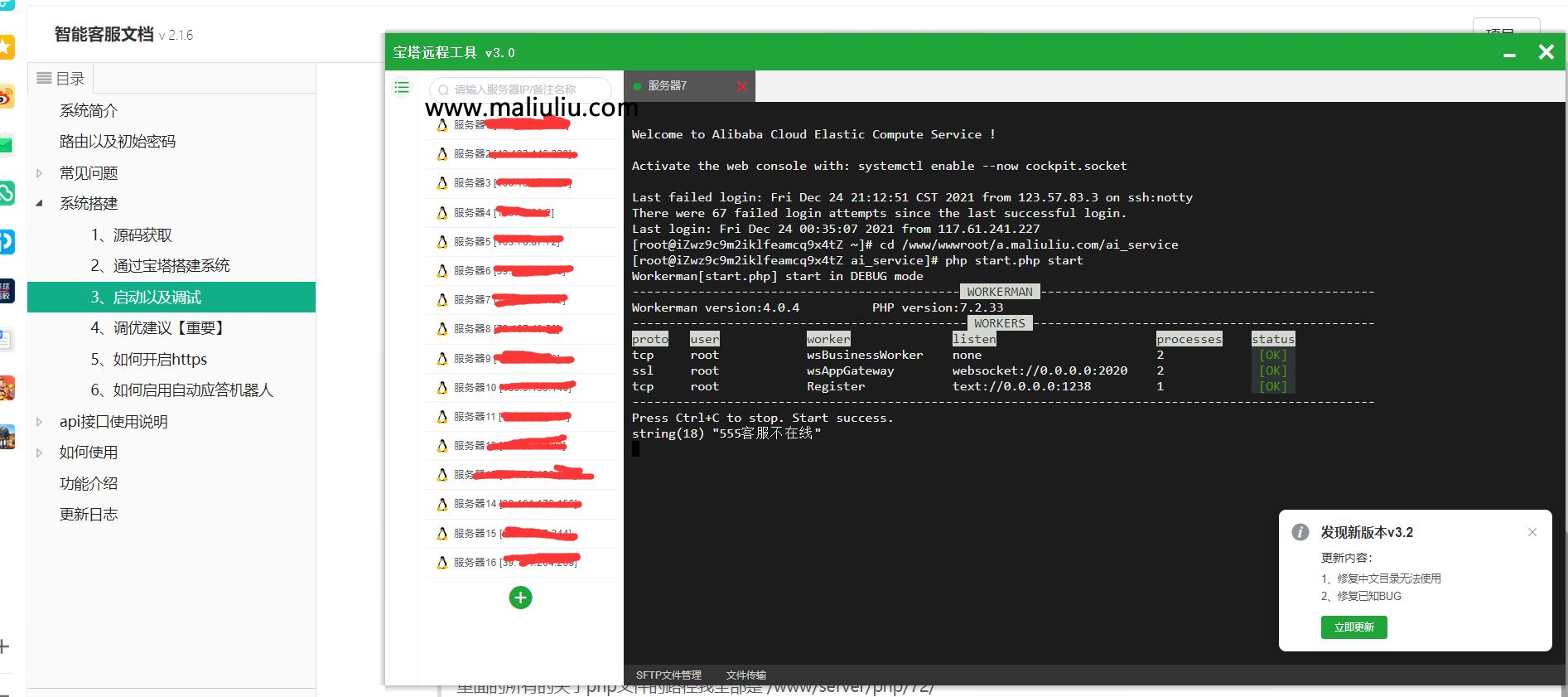Open the Weibo icon in left sidebar

click(x=6, y=97)
